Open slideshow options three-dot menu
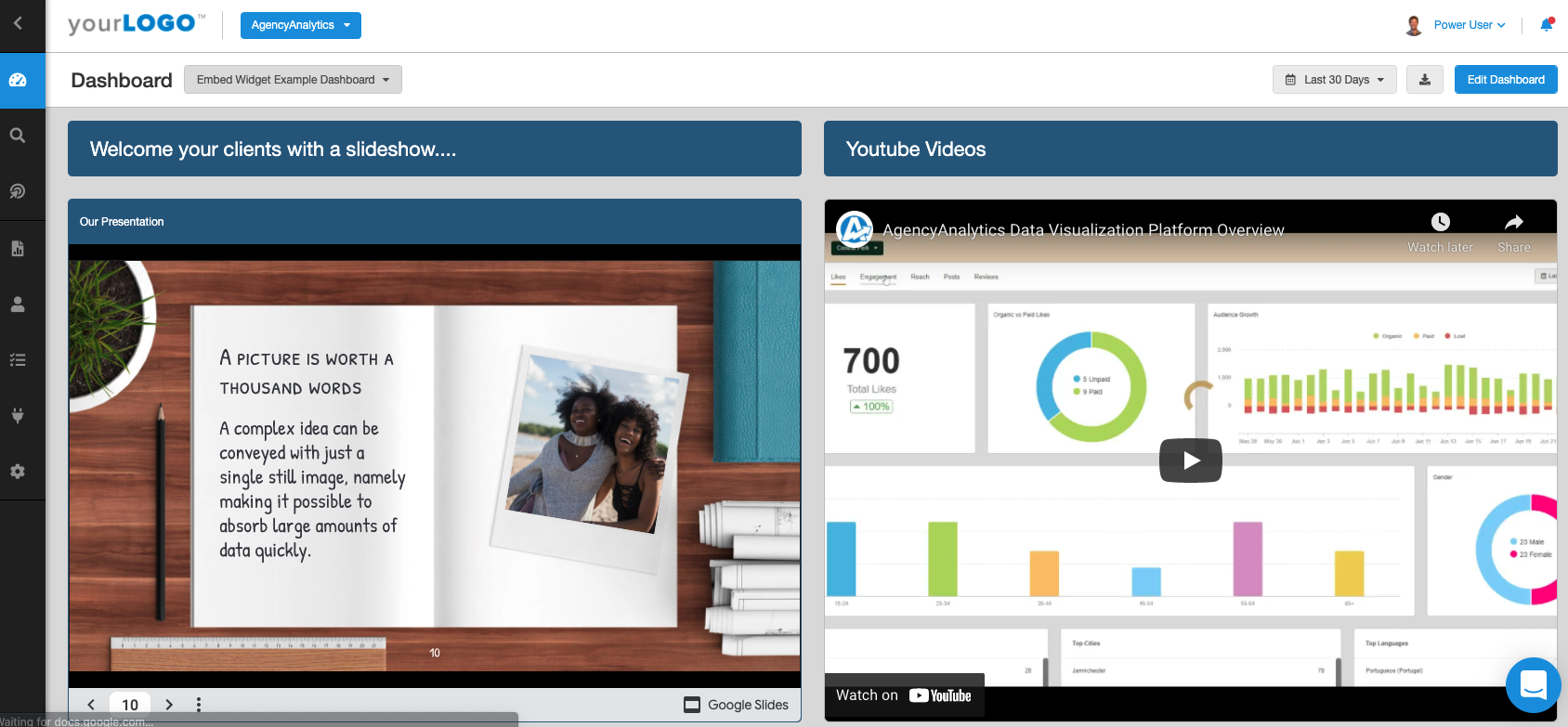Viewport: 1568px width, 727px height. [x=199, y=705]
